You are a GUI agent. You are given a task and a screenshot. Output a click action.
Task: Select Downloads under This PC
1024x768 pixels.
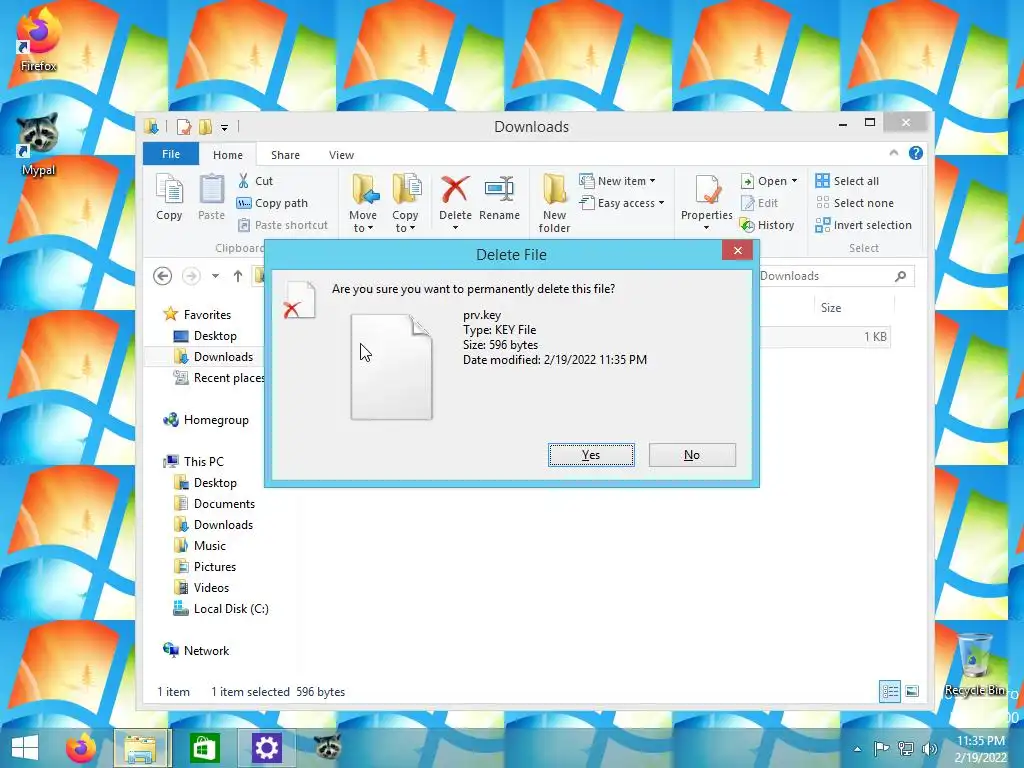[x=223, y=524]
